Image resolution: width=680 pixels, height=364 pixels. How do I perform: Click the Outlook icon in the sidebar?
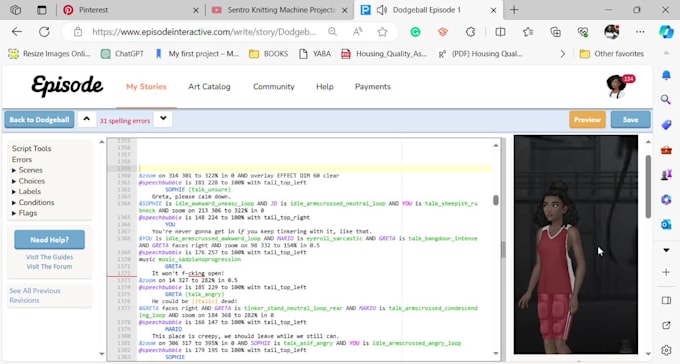pyautogui.click(x=666, y=224)
